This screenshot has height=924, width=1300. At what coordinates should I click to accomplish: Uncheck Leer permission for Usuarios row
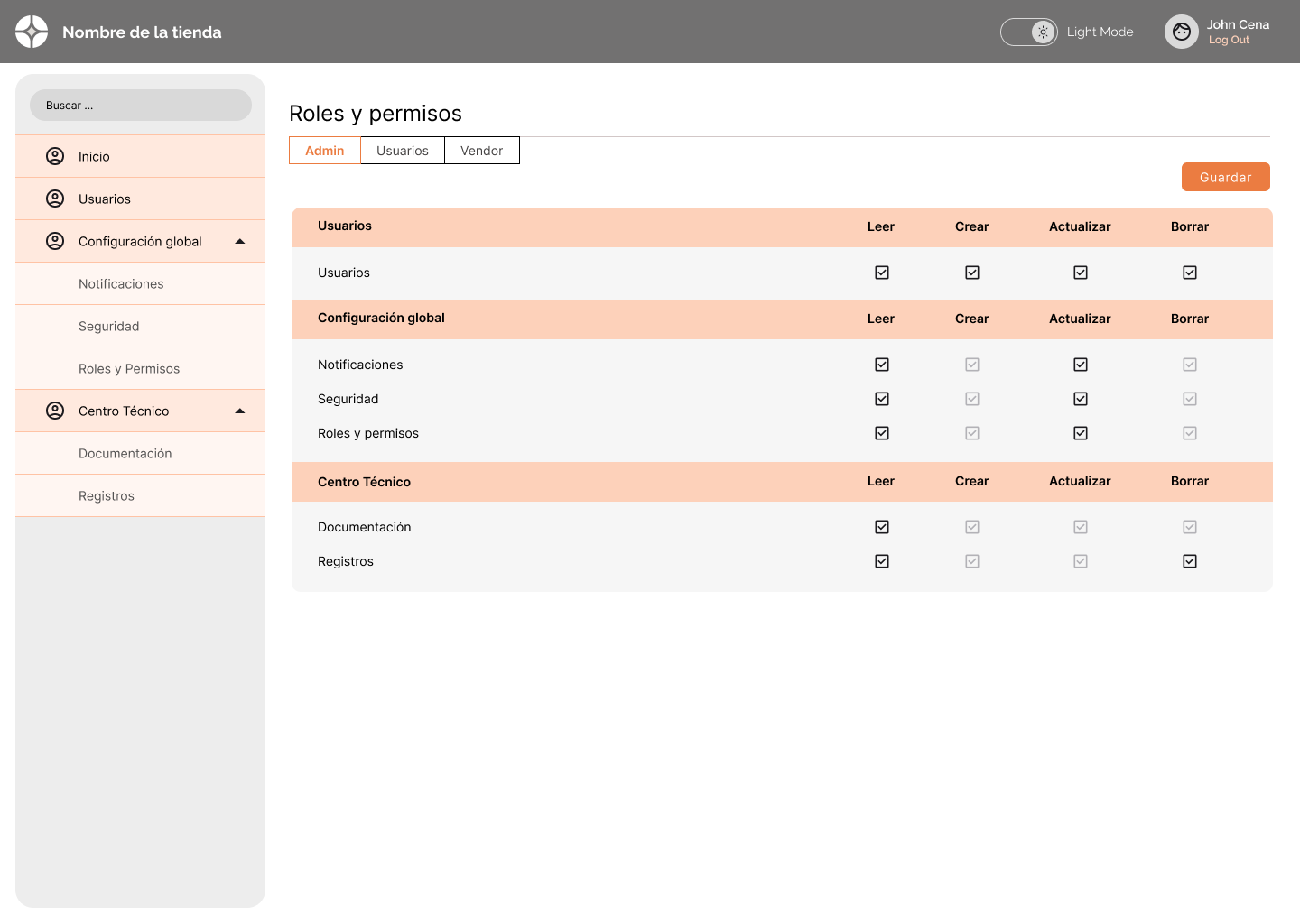click(x=882, y=273)
